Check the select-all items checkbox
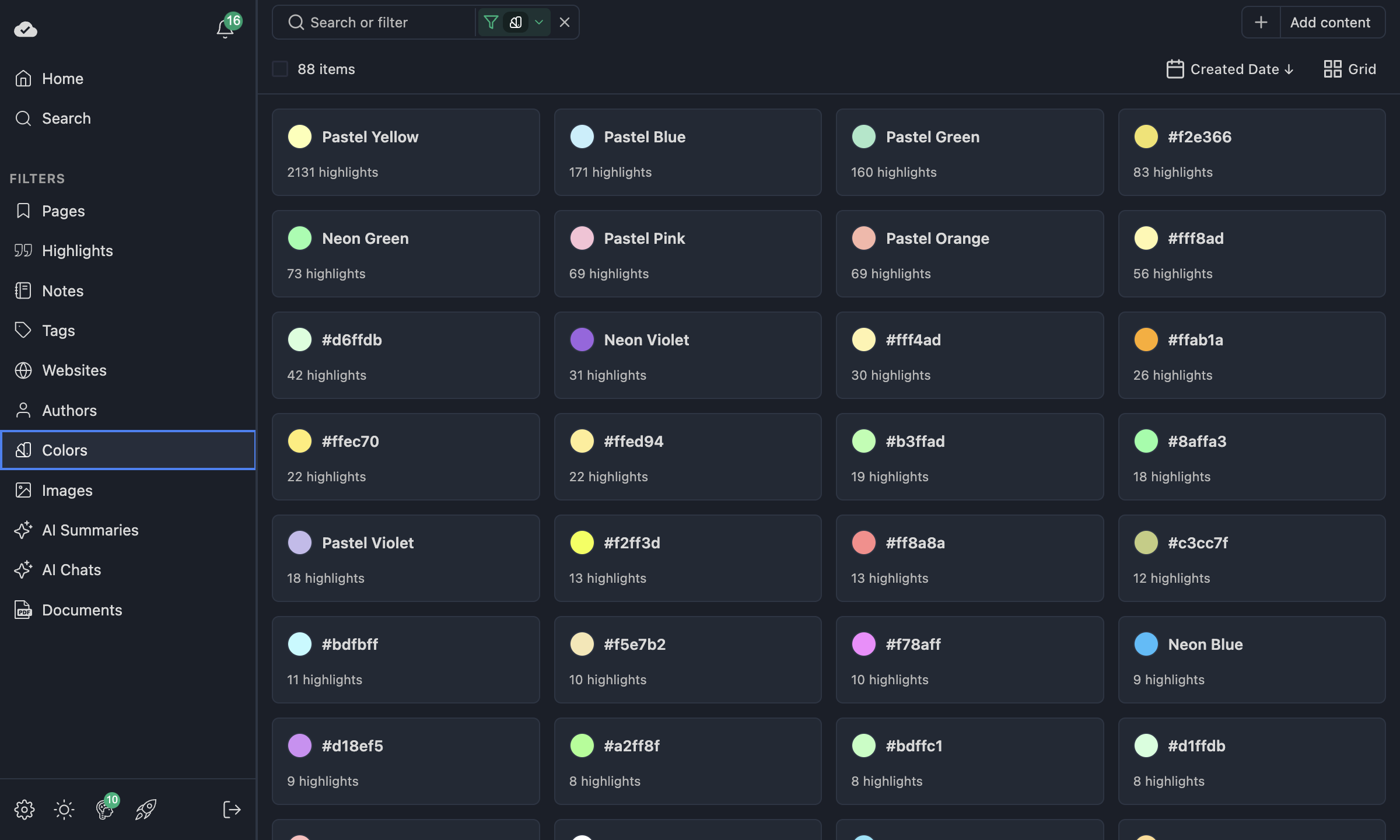The height and width of the screenshot is (840, 1400). pyautogui.click(x=280, y=69)
